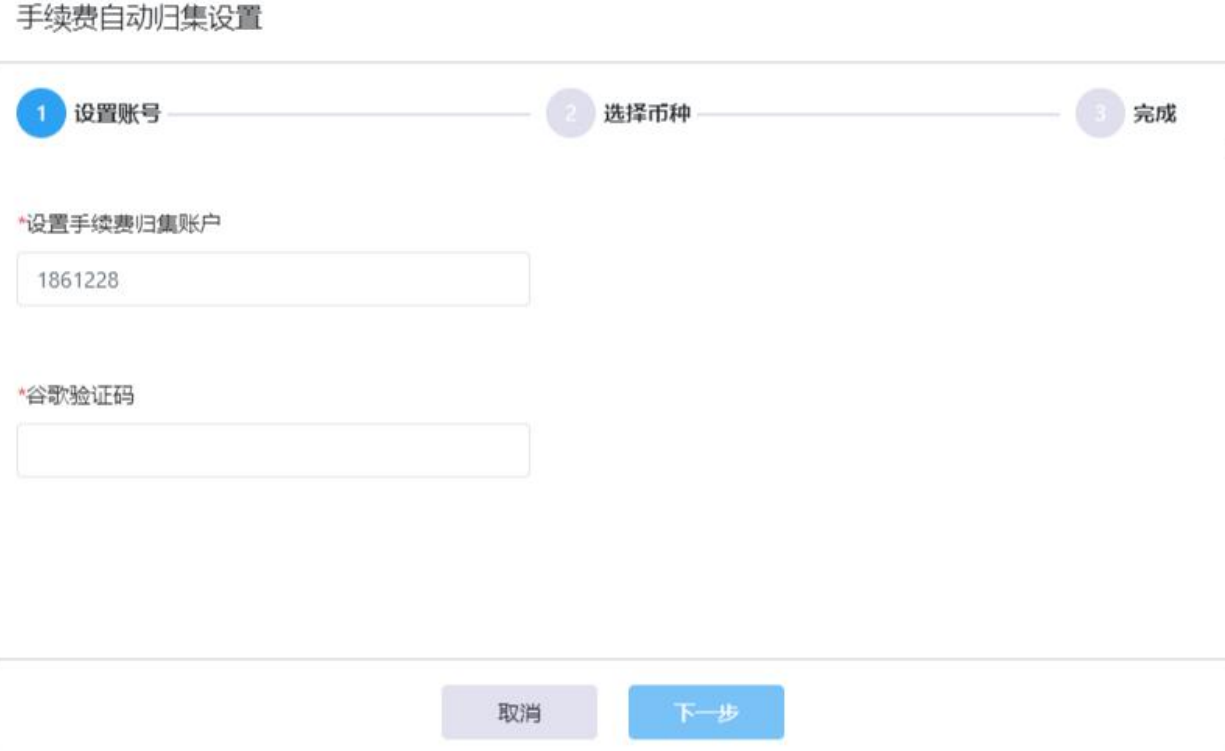The width and height of the screenshot is (1225, 751).
Task: Click the red asterisk before 设置手续费归集账户
Action: point(22,222)
